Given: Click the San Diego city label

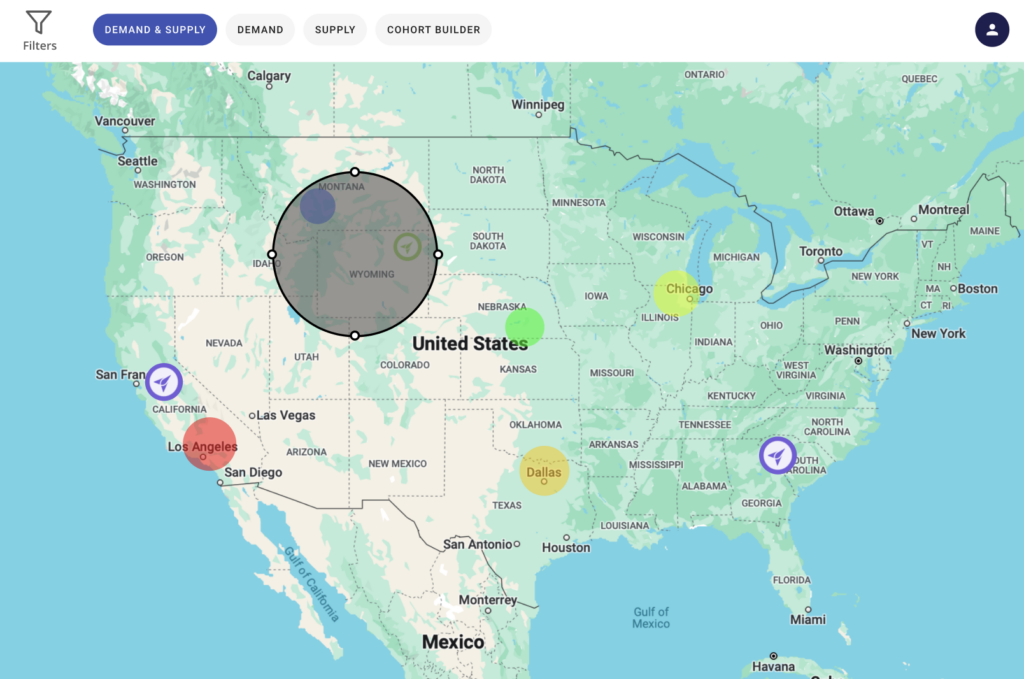Looking at the screenshot, I should [x=253, y=472].
